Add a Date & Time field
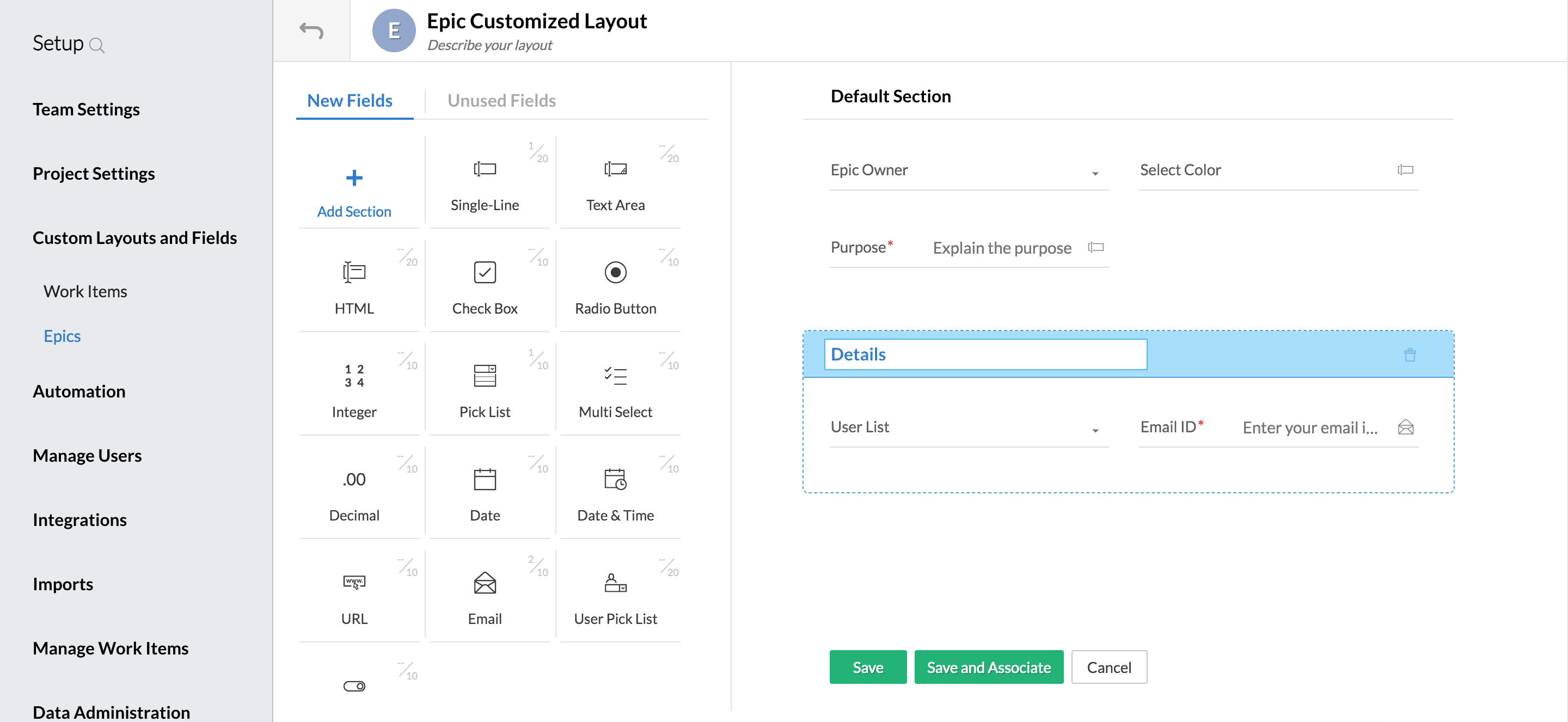This screenshot has width=1568, height=722. [615, 490]
